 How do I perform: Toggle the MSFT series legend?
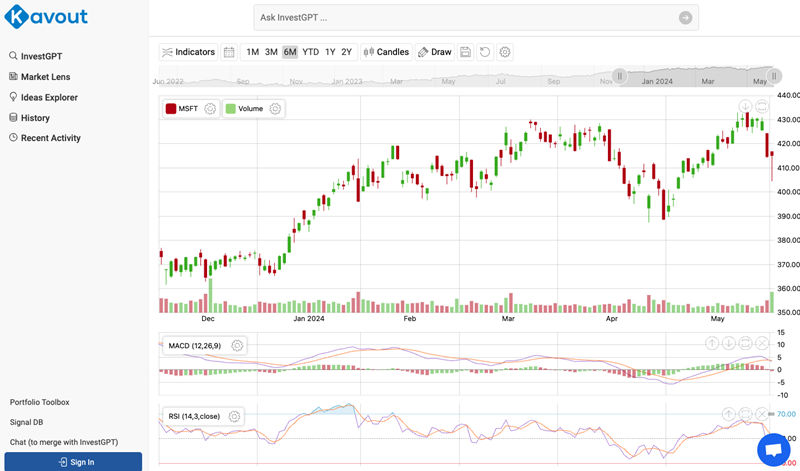183,108
